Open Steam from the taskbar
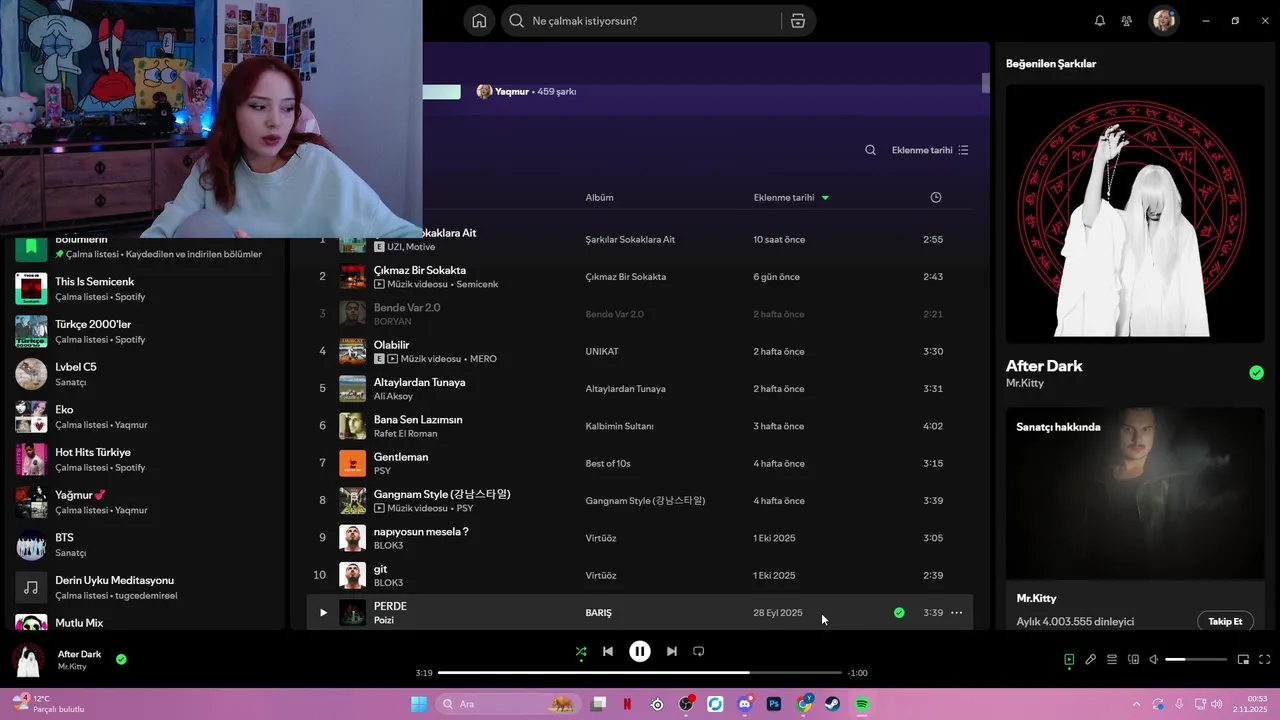The width and height of the screenshot is (1280, 720). [x=832, y=704]
